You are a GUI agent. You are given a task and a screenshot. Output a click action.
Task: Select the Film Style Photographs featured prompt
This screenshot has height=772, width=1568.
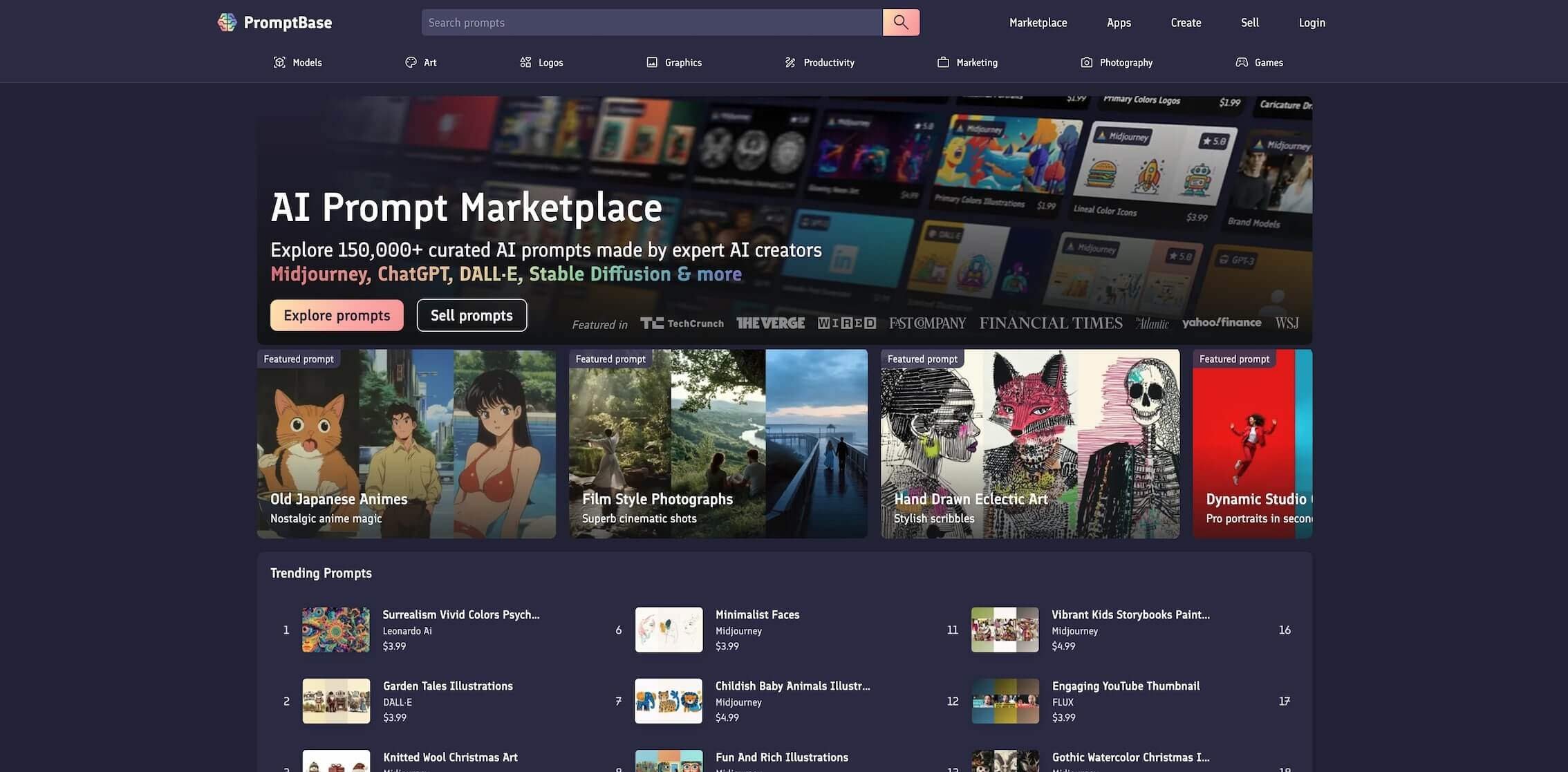click(717, 443)
